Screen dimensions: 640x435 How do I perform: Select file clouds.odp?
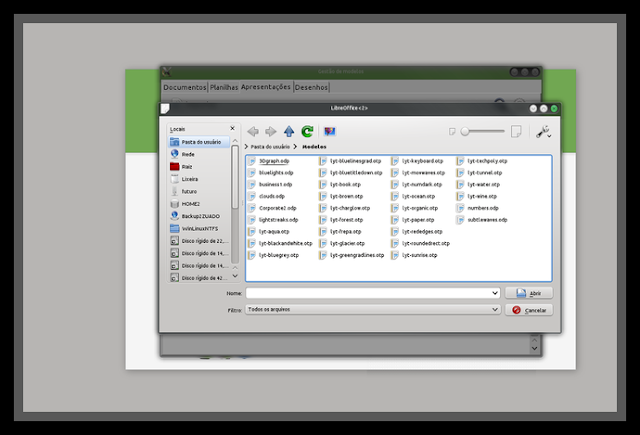(267, 197)
